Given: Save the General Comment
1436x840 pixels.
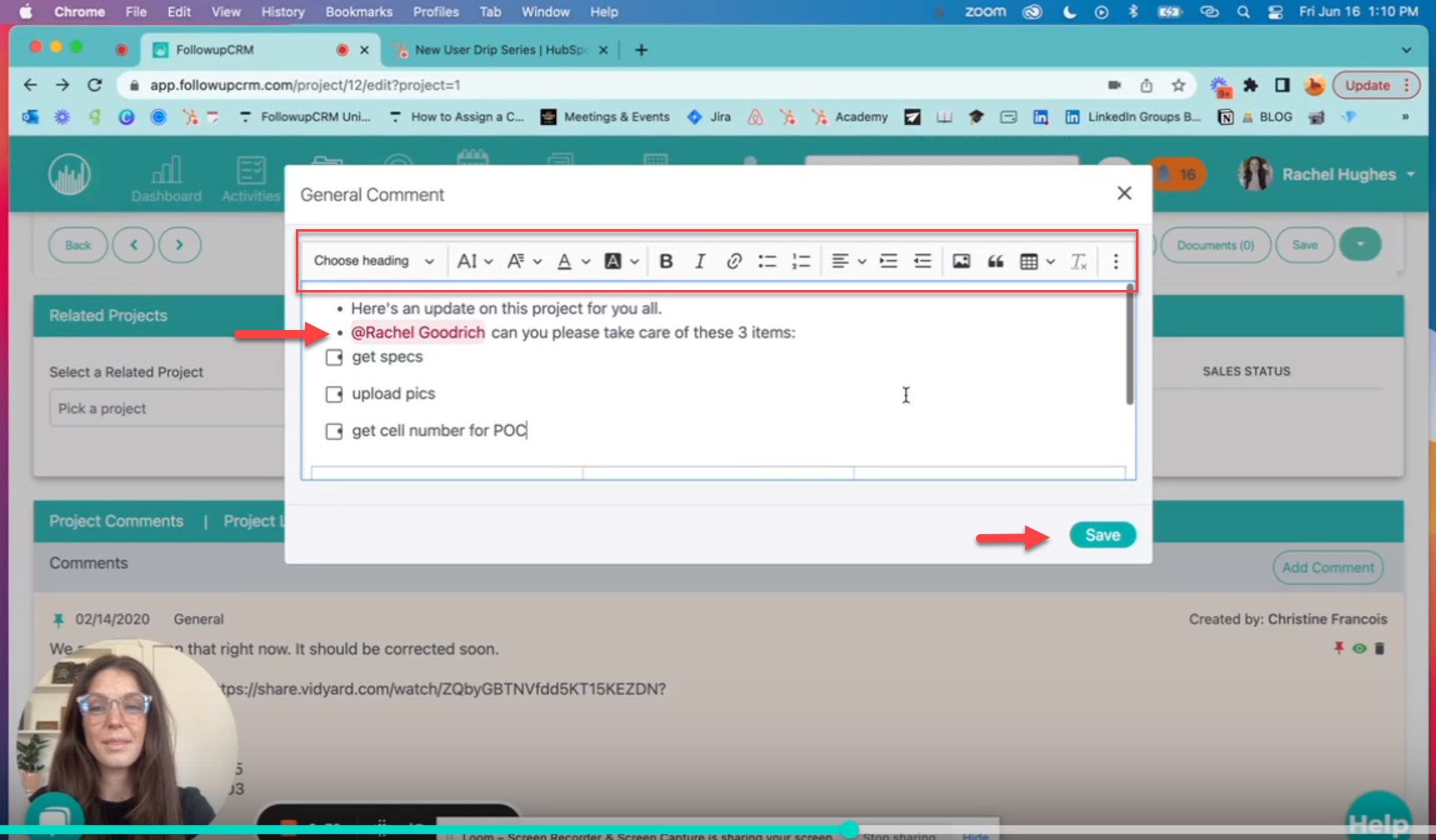Looking at the screenshot, I should tap(1102, 534).
